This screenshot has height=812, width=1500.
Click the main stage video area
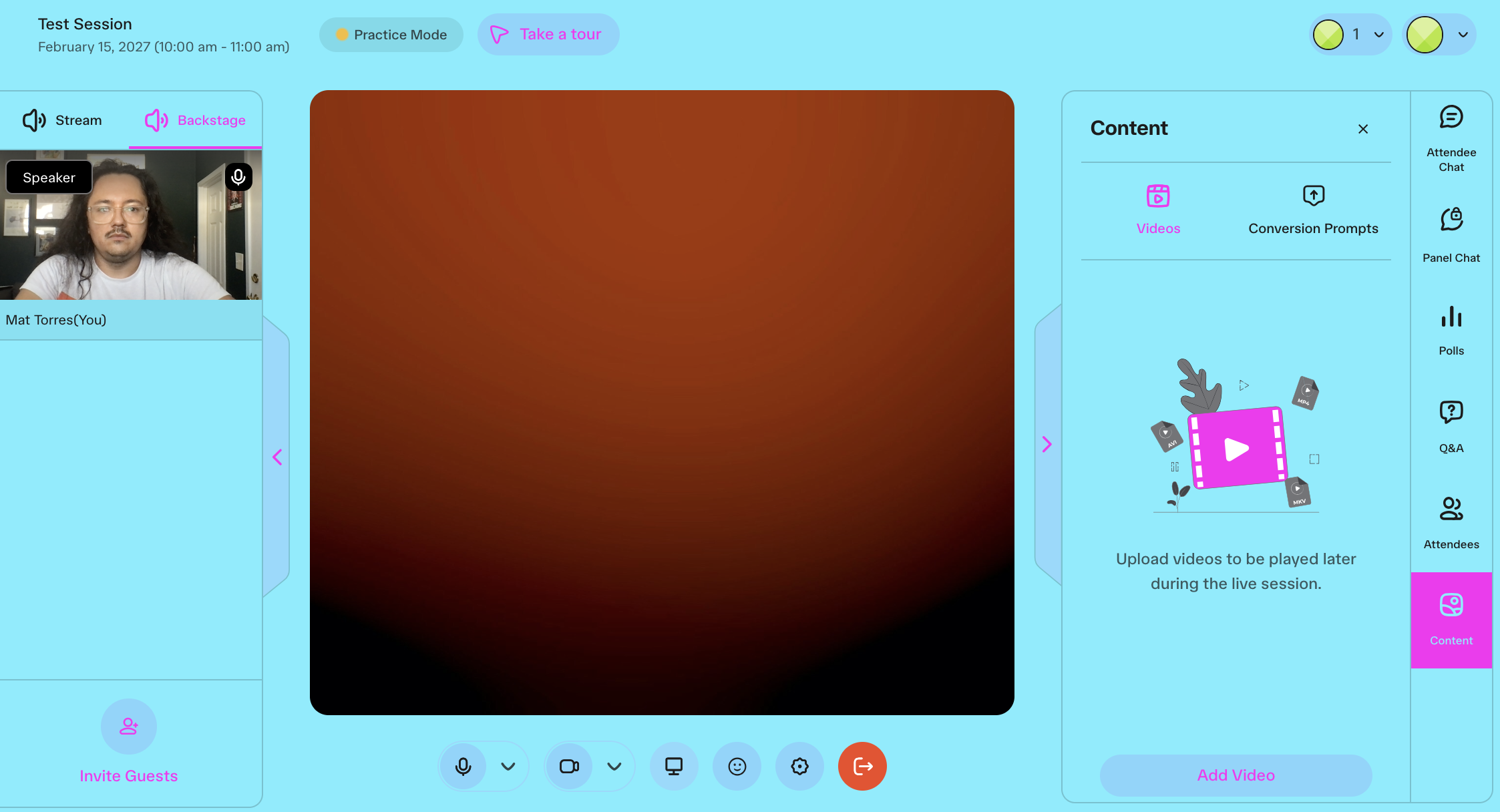pos(662,403)
